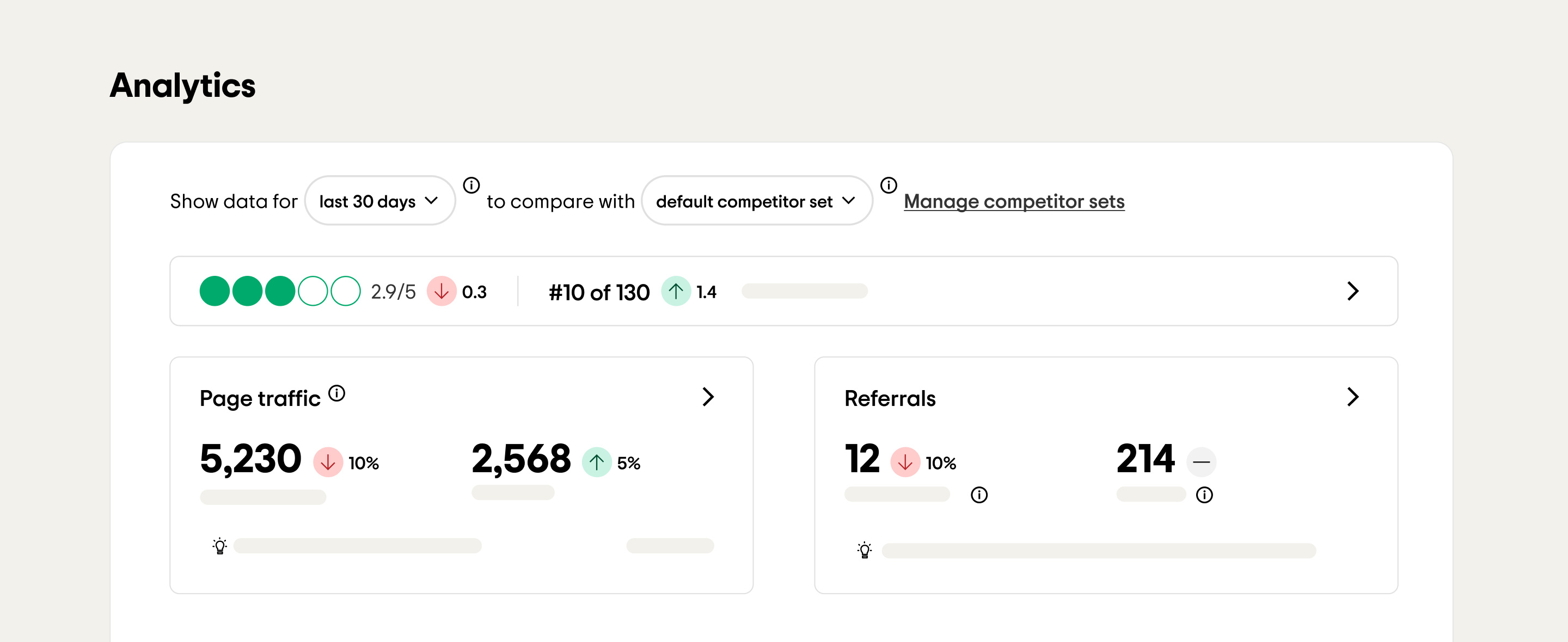Screen dimensions: 1568x642
Task: Click the green up arrow beside 2,568
Action: 597,462
